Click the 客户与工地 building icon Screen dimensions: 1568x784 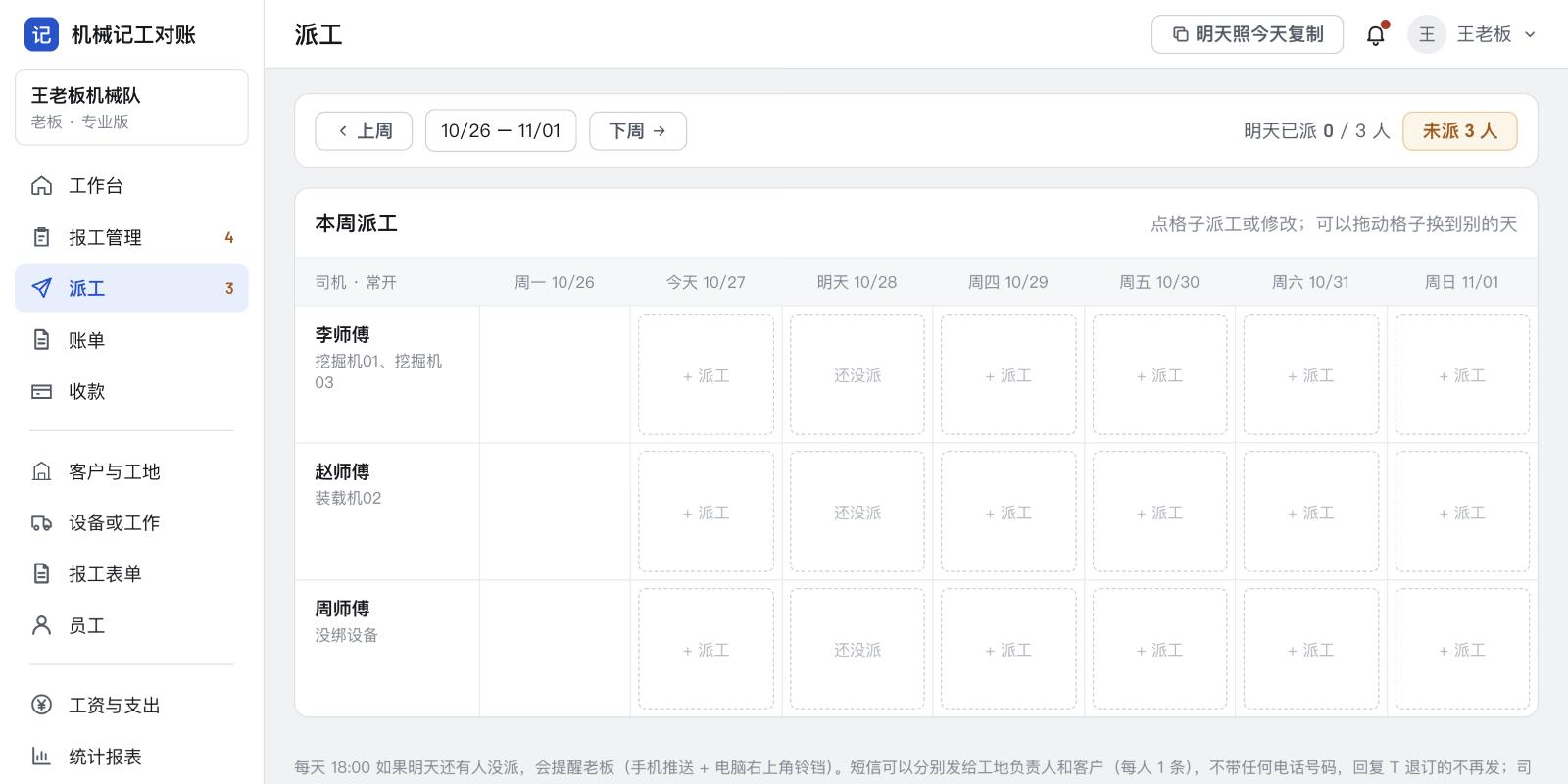41,471
